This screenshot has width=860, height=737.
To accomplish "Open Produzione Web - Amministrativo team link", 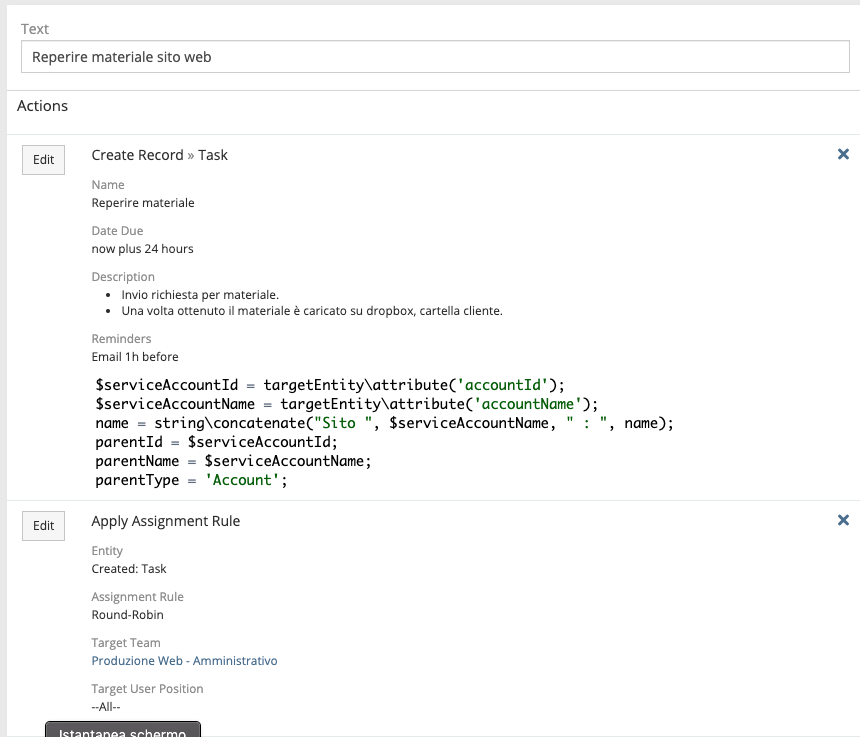I will tap(184, 661).
